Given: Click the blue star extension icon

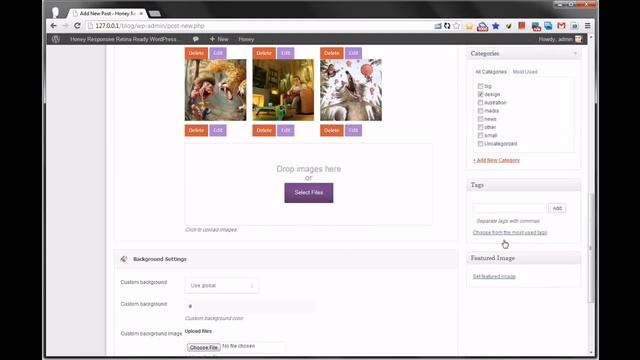Looking at the screenshot, I should (x=496, y=26).
